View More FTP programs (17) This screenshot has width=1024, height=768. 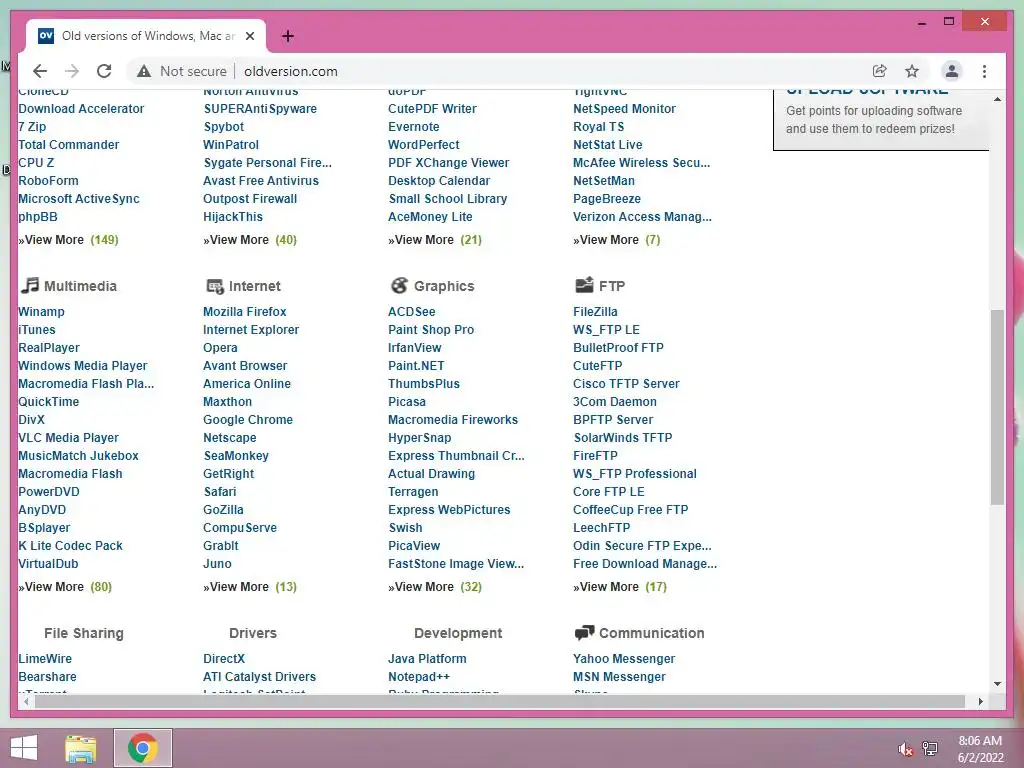coord(620,586)
